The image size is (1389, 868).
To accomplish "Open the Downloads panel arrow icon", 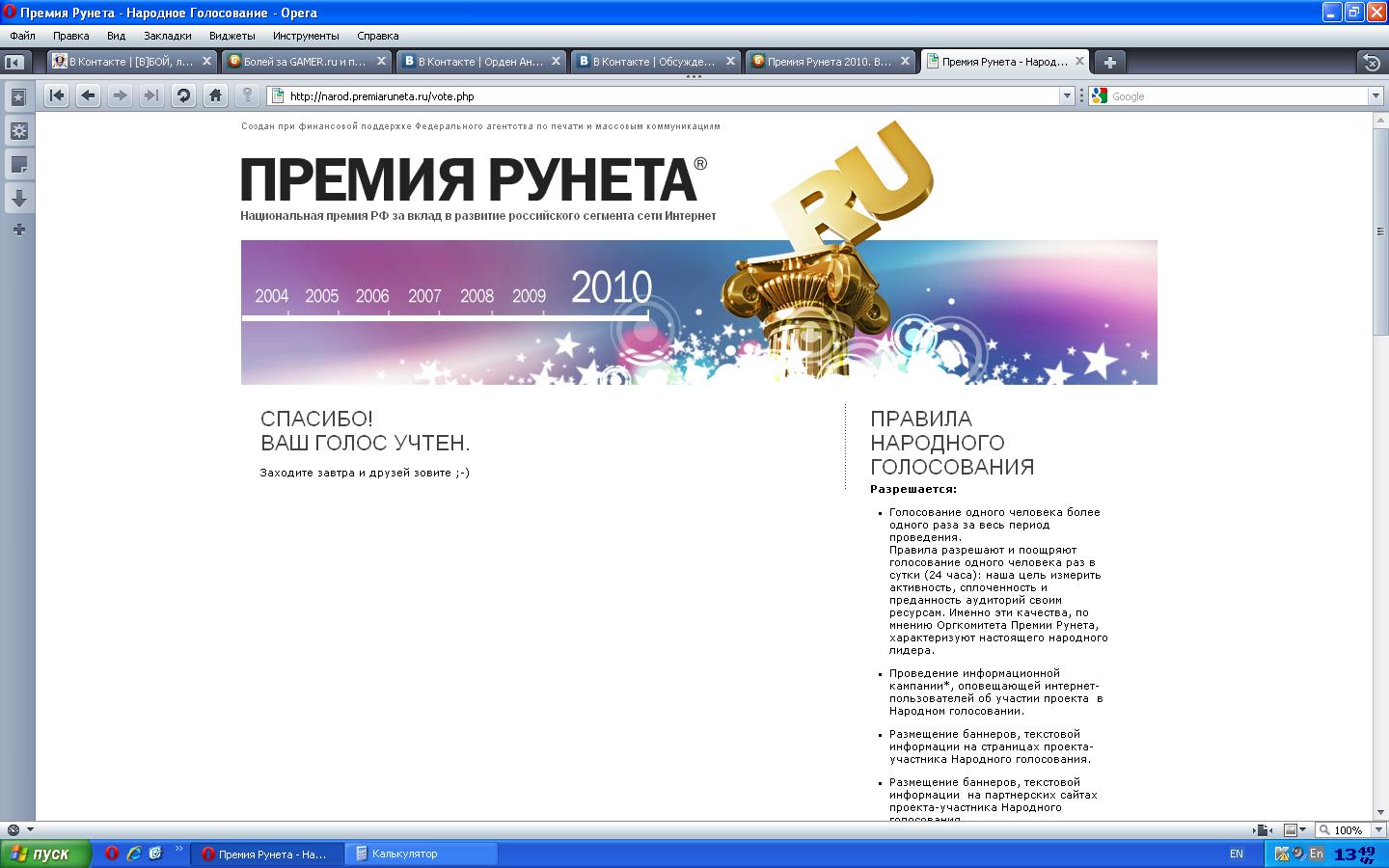I will click(x=18, y=199).
